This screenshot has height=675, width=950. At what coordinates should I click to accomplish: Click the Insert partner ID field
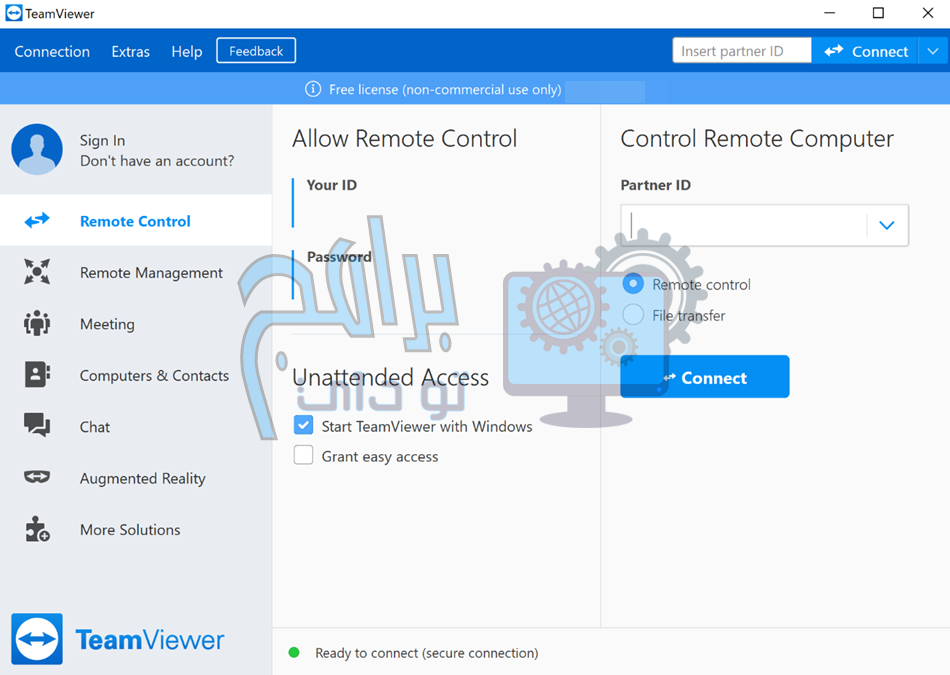click(x=740, y=51)
